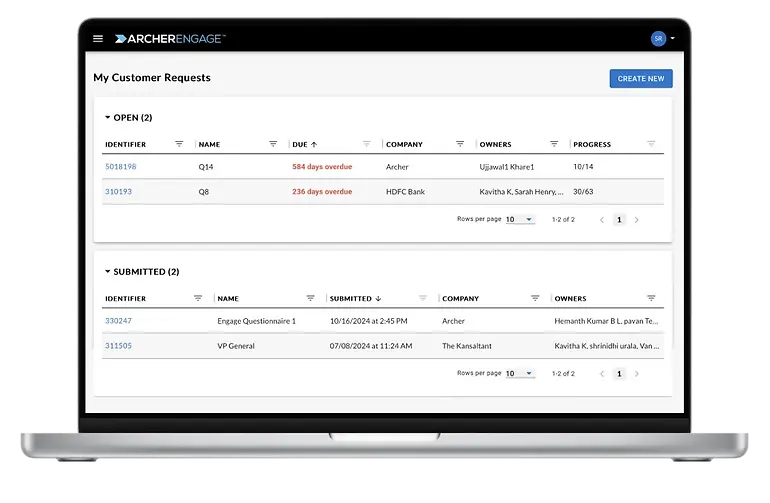Open the hamburger navigation menu

[98, 38]
